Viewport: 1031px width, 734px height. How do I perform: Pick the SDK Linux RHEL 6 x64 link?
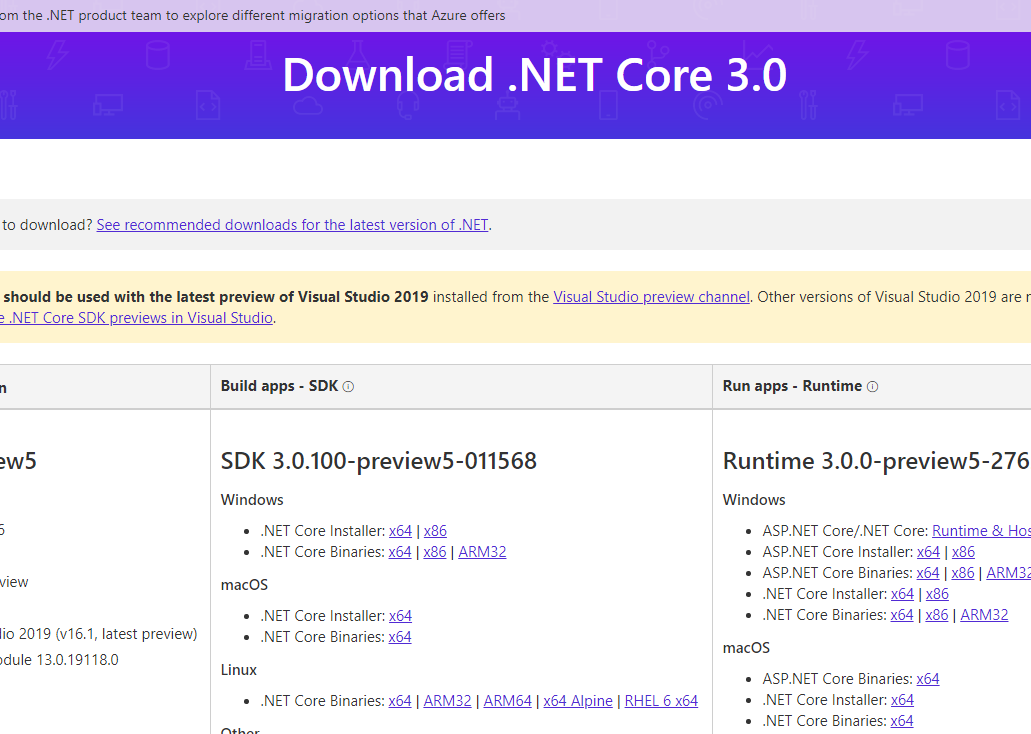coord(661,701)
